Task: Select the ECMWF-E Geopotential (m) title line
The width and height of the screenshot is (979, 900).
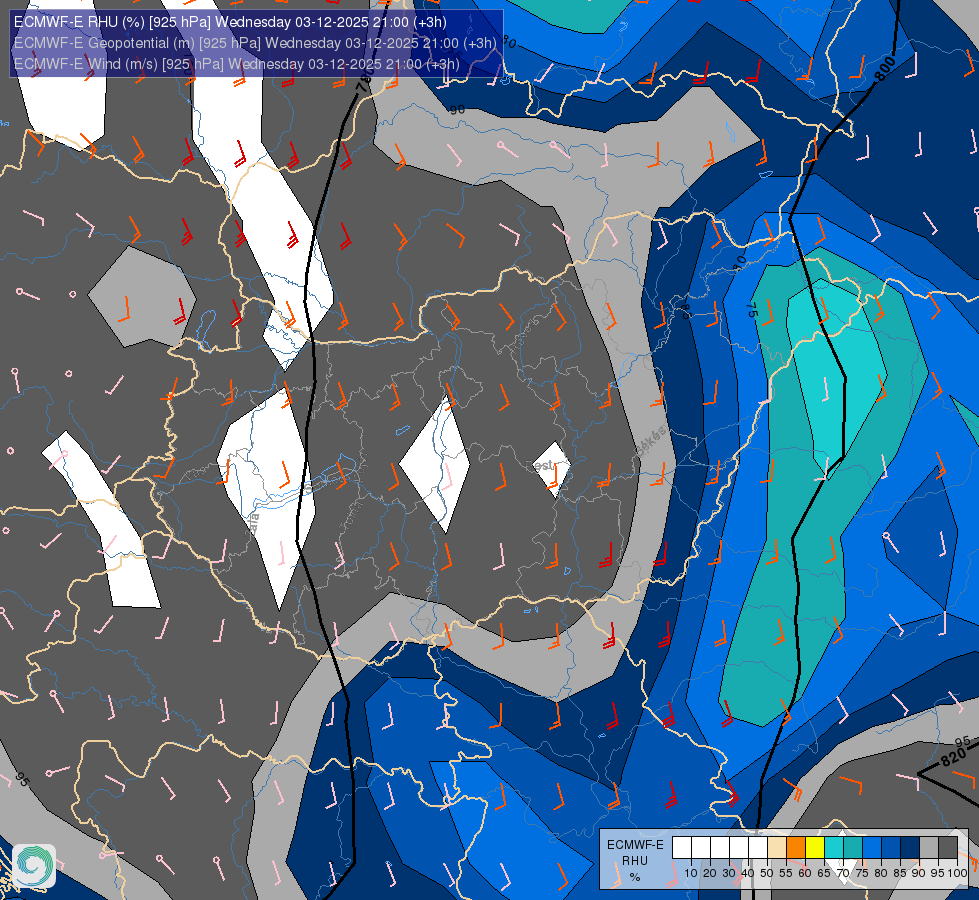Action: pyautogui.click(x=255, y=43)
